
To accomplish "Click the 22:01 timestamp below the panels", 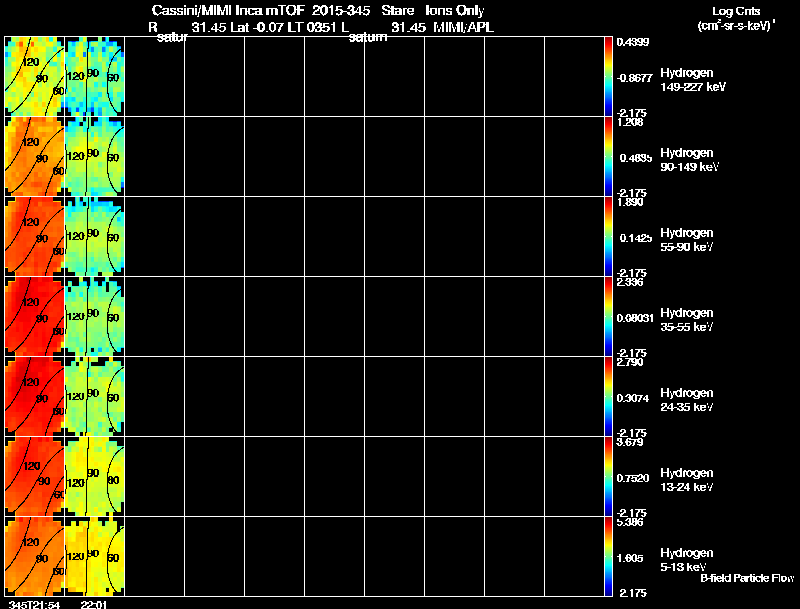I will click(94, 605).
